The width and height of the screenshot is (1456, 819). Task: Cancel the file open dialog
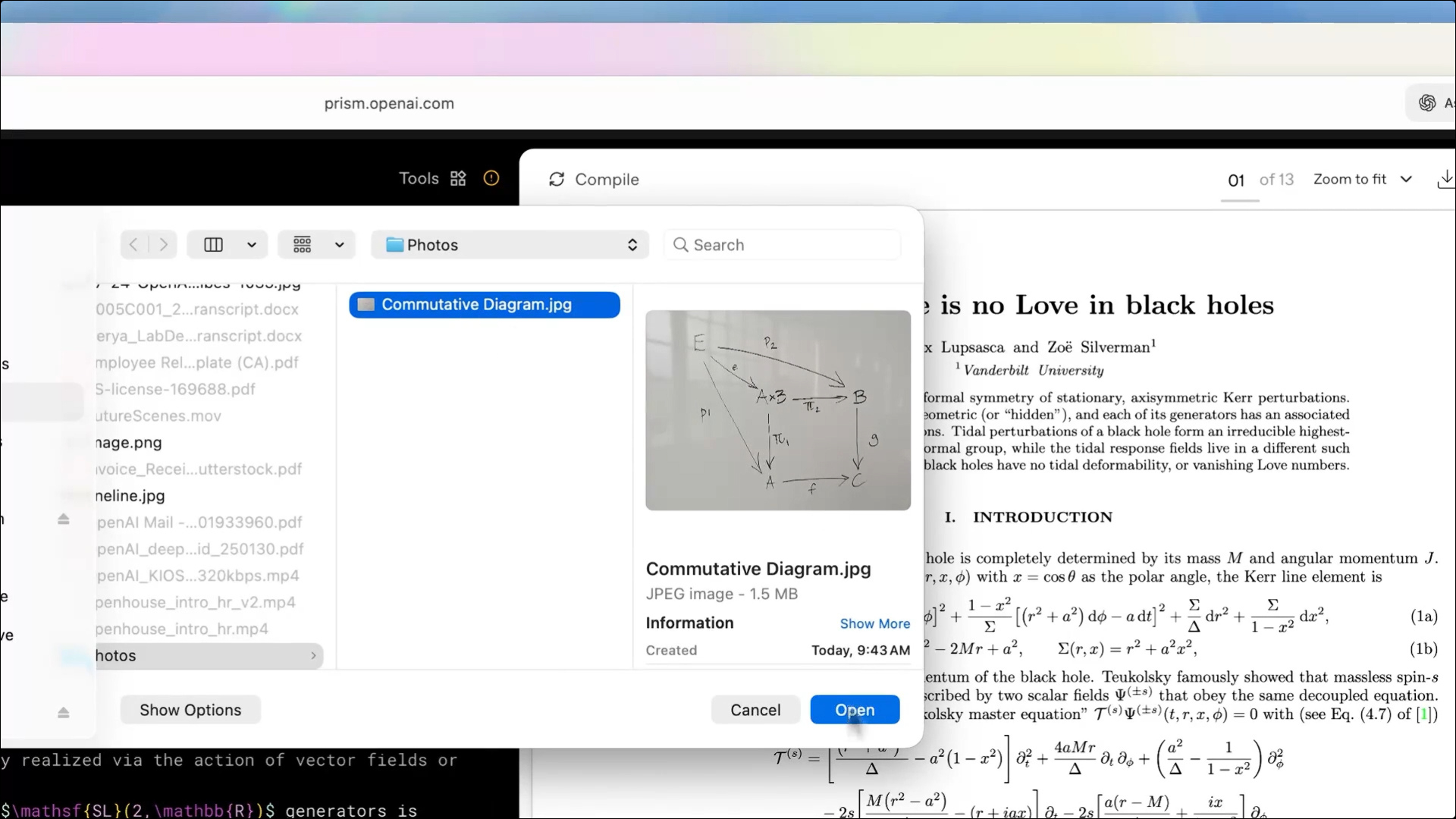coord(755,710)
